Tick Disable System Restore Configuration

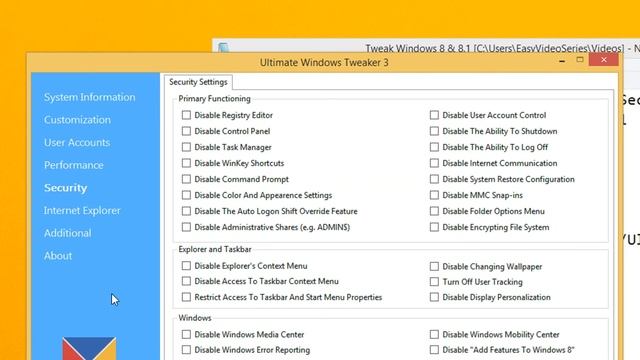(434, 179)
